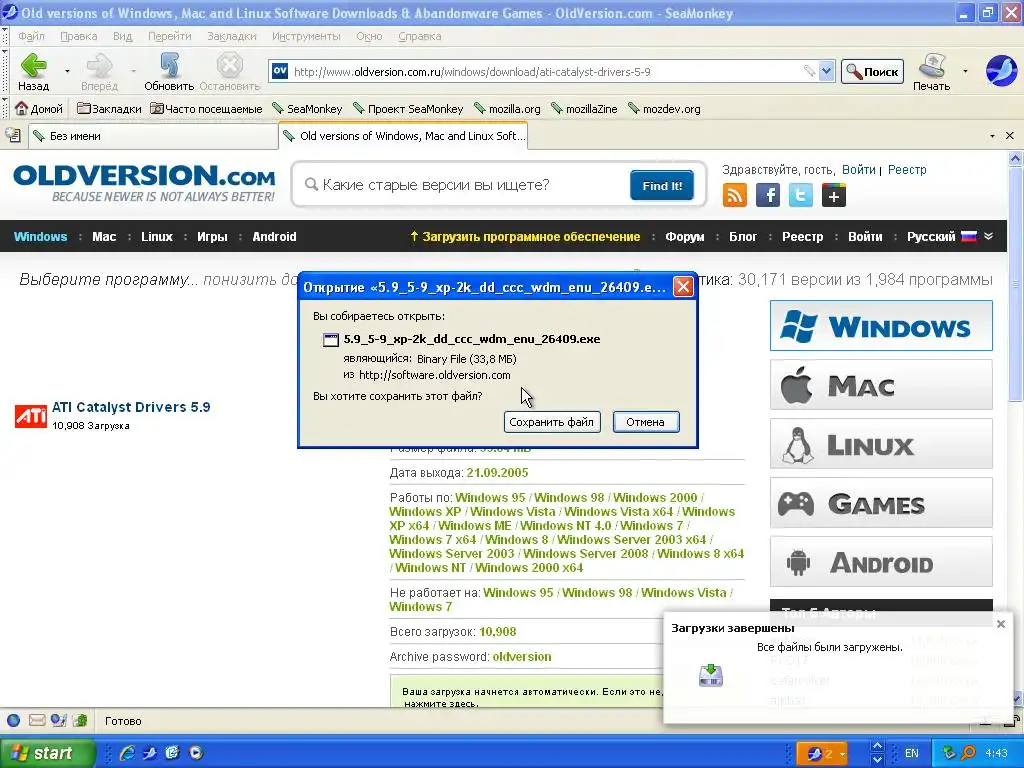This screenshot has width=1024, height=768.
Task: Open the Facebook icon on OldVersion header
Action: click(768, 195)
